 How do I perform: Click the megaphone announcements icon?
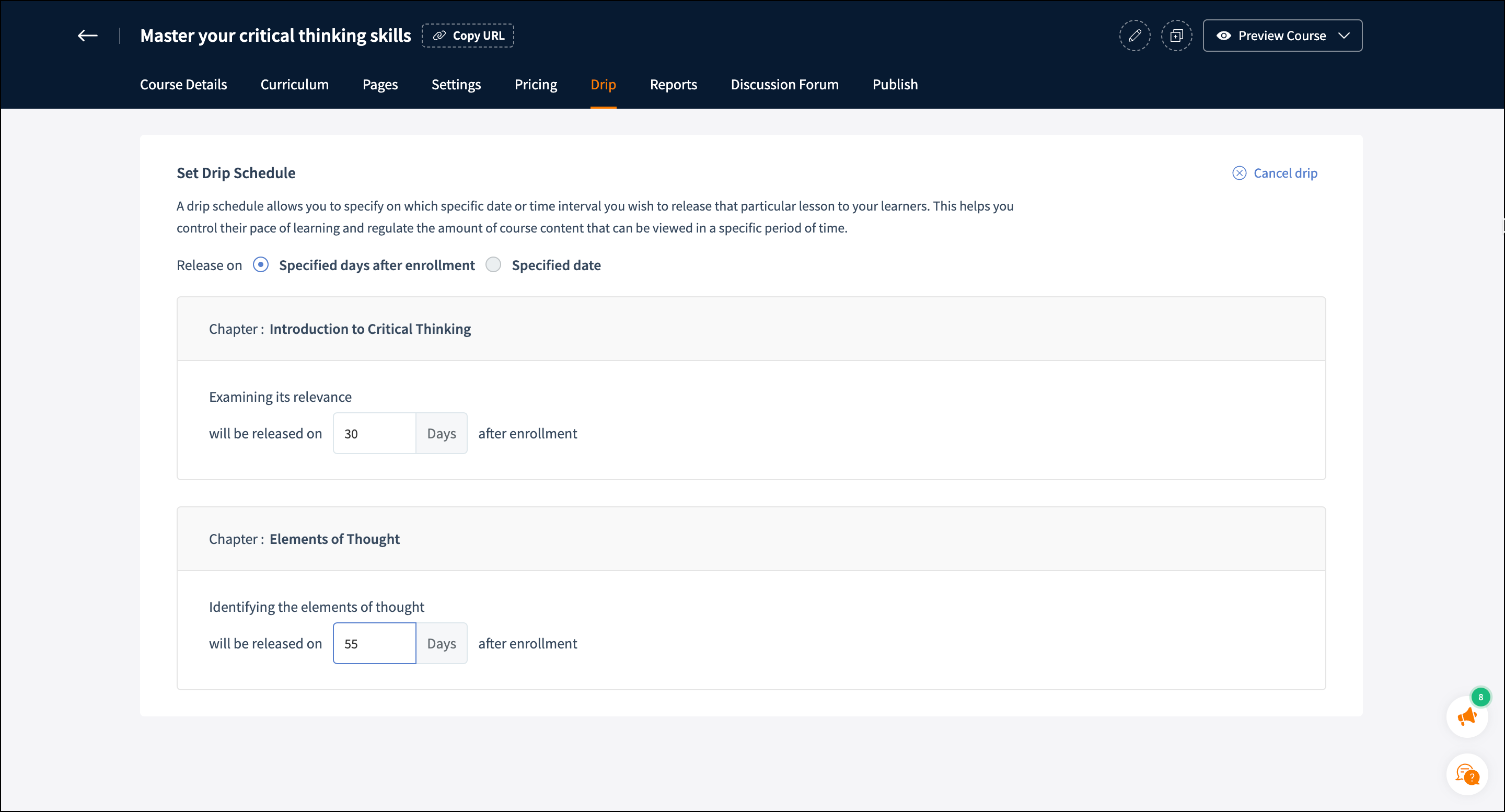(x=1466, y=717)
